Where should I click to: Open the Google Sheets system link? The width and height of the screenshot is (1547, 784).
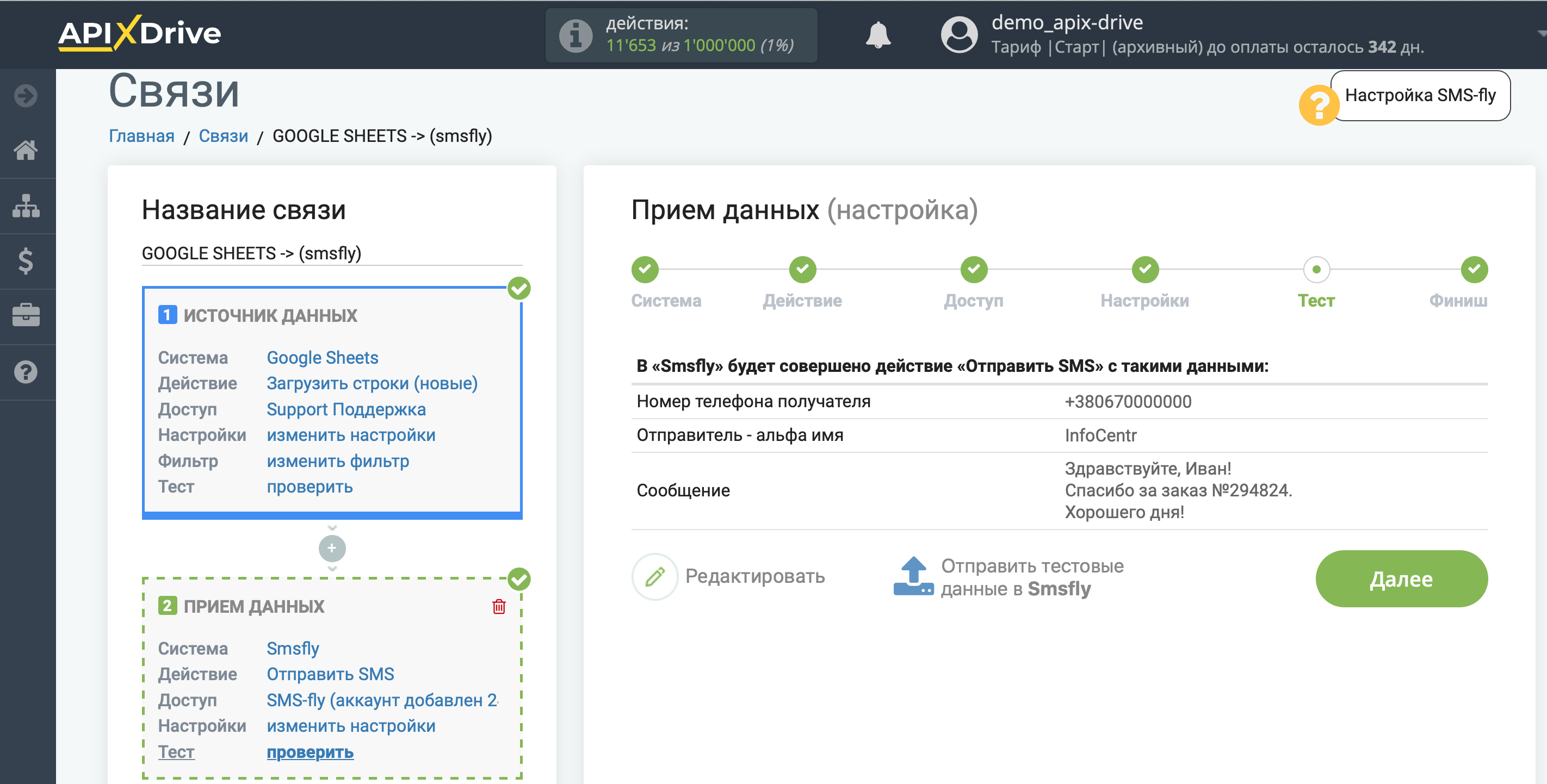pyautogui.click(x=323, y=358)
